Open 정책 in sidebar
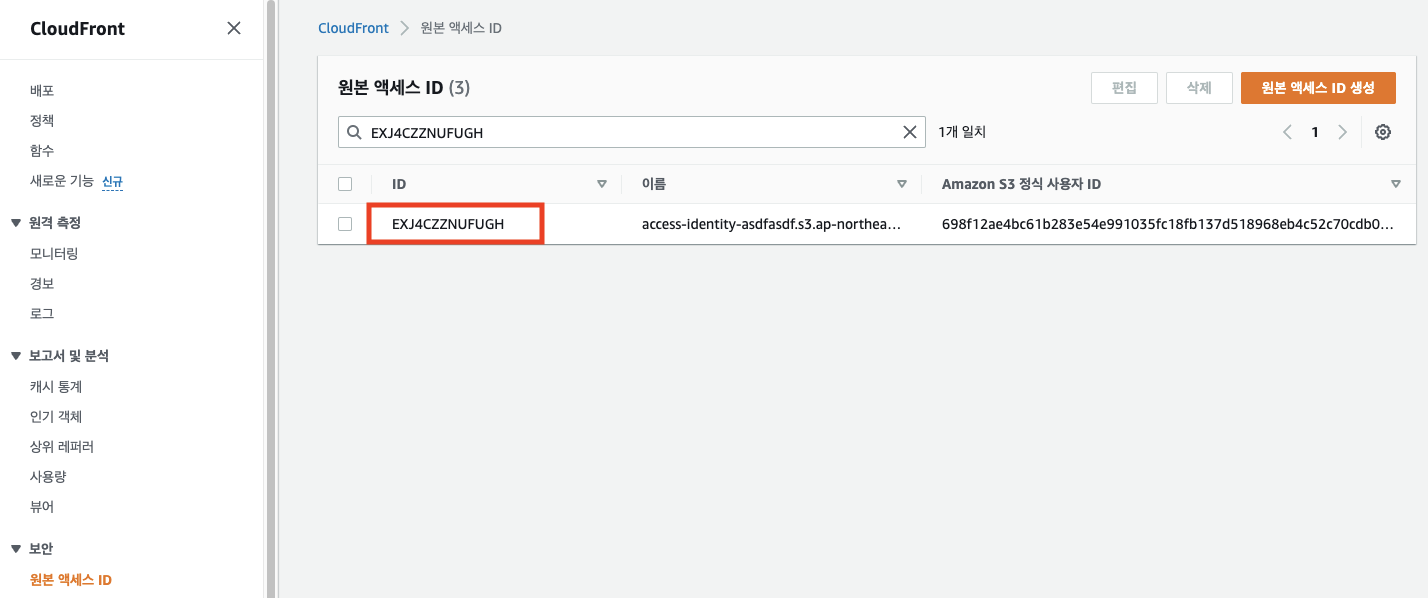 pos(42,120)
